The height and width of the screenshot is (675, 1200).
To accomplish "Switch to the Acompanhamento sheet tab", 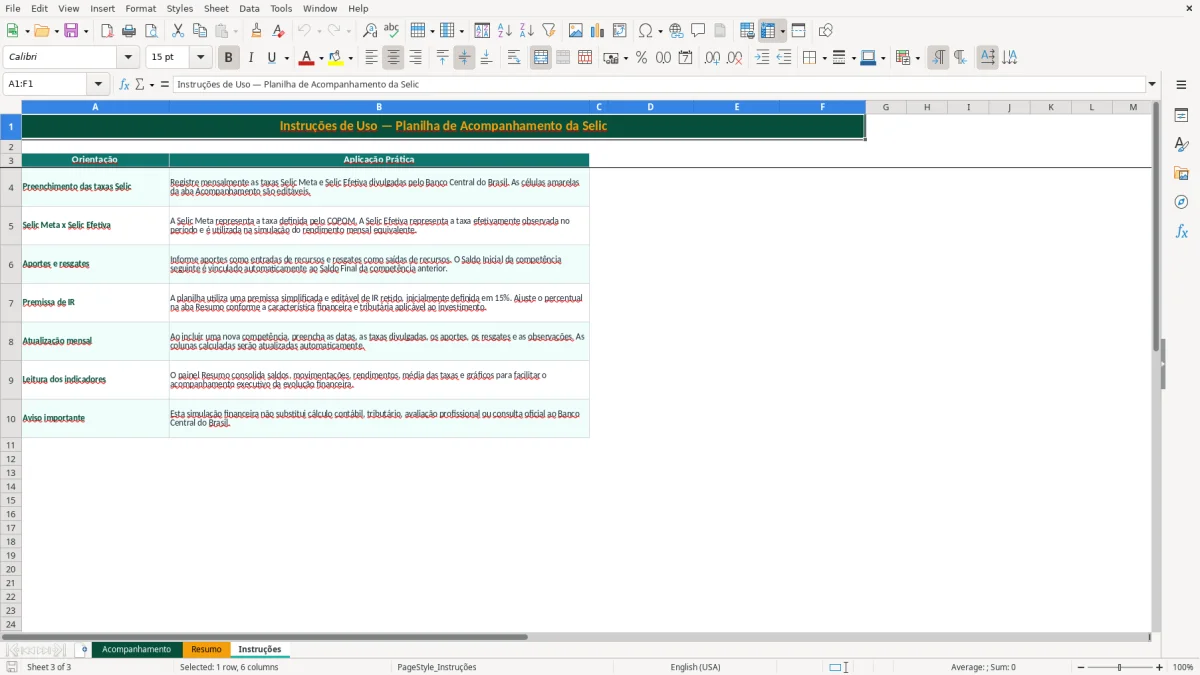I will click(x=137, y=650).
